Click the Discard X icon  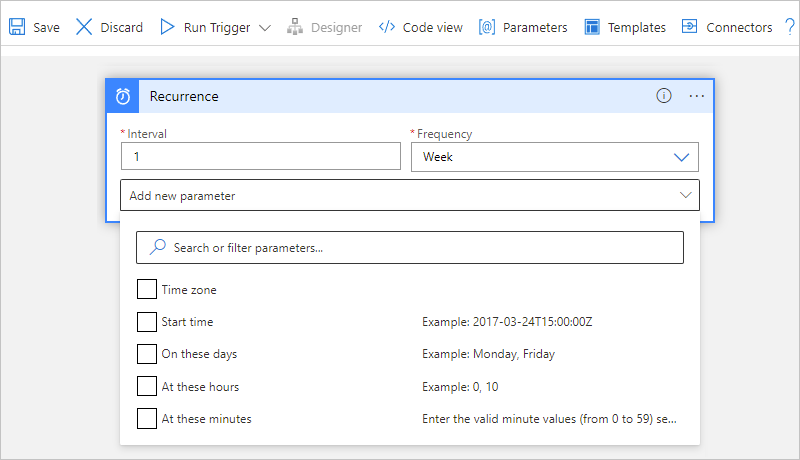(84, 27)
